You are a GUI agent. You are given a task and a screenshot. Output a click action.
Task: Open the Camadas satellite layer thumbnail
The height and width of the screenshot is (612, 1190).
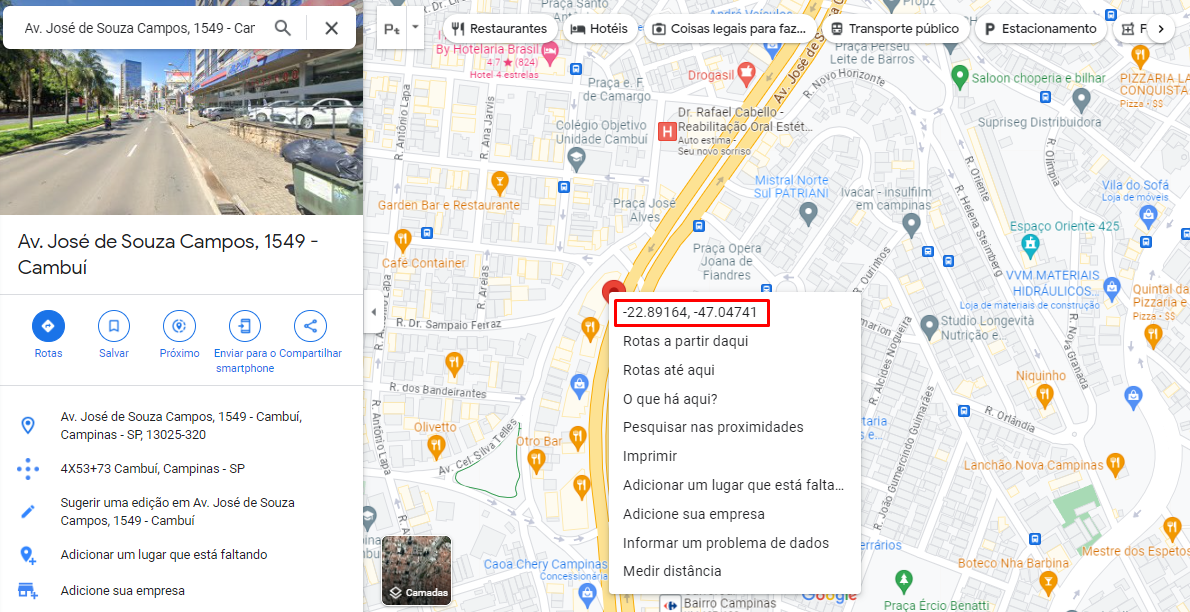pos(417,570)
